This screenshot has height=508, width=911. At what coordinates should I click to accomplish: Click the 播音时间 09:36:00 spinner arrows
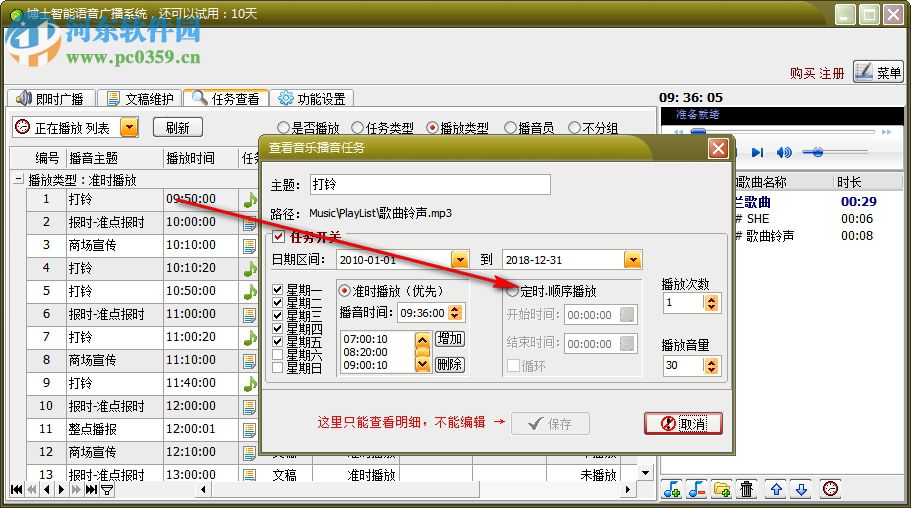[456, 313]
